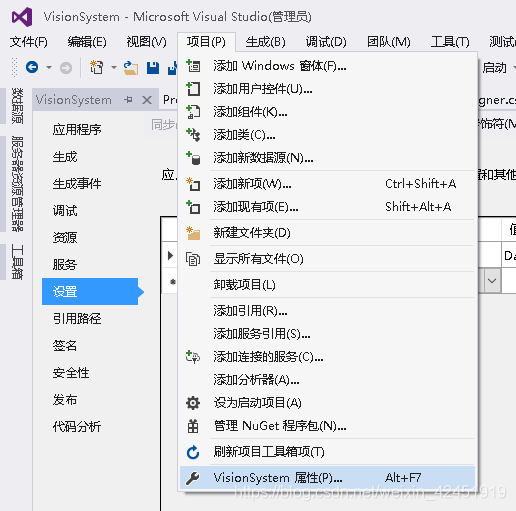Choose 添加组件(K)... from the menu
This screenshot has width=516, height=511.
pos(327,112)
